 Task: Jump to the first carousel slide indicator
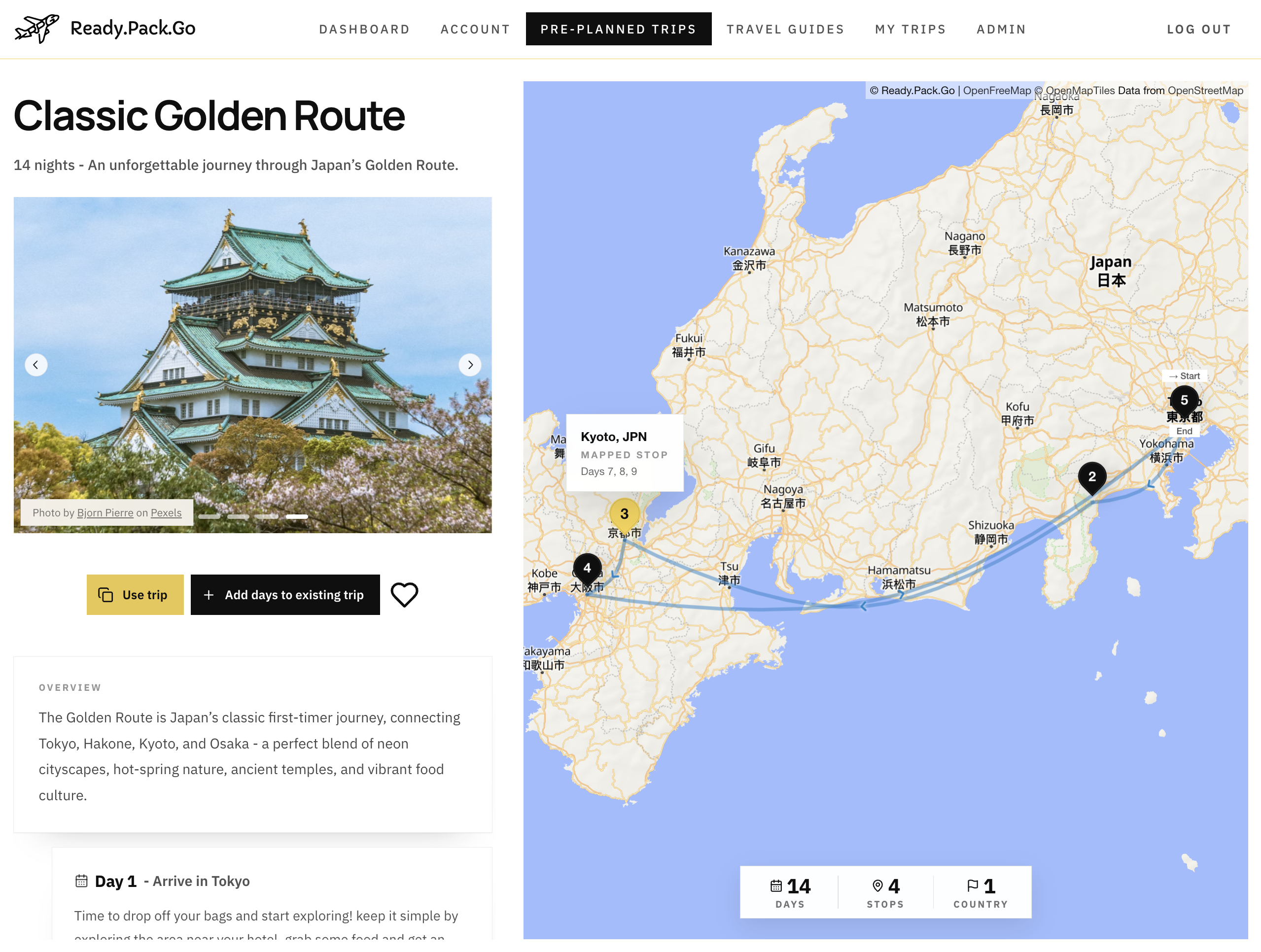(209, 517)
